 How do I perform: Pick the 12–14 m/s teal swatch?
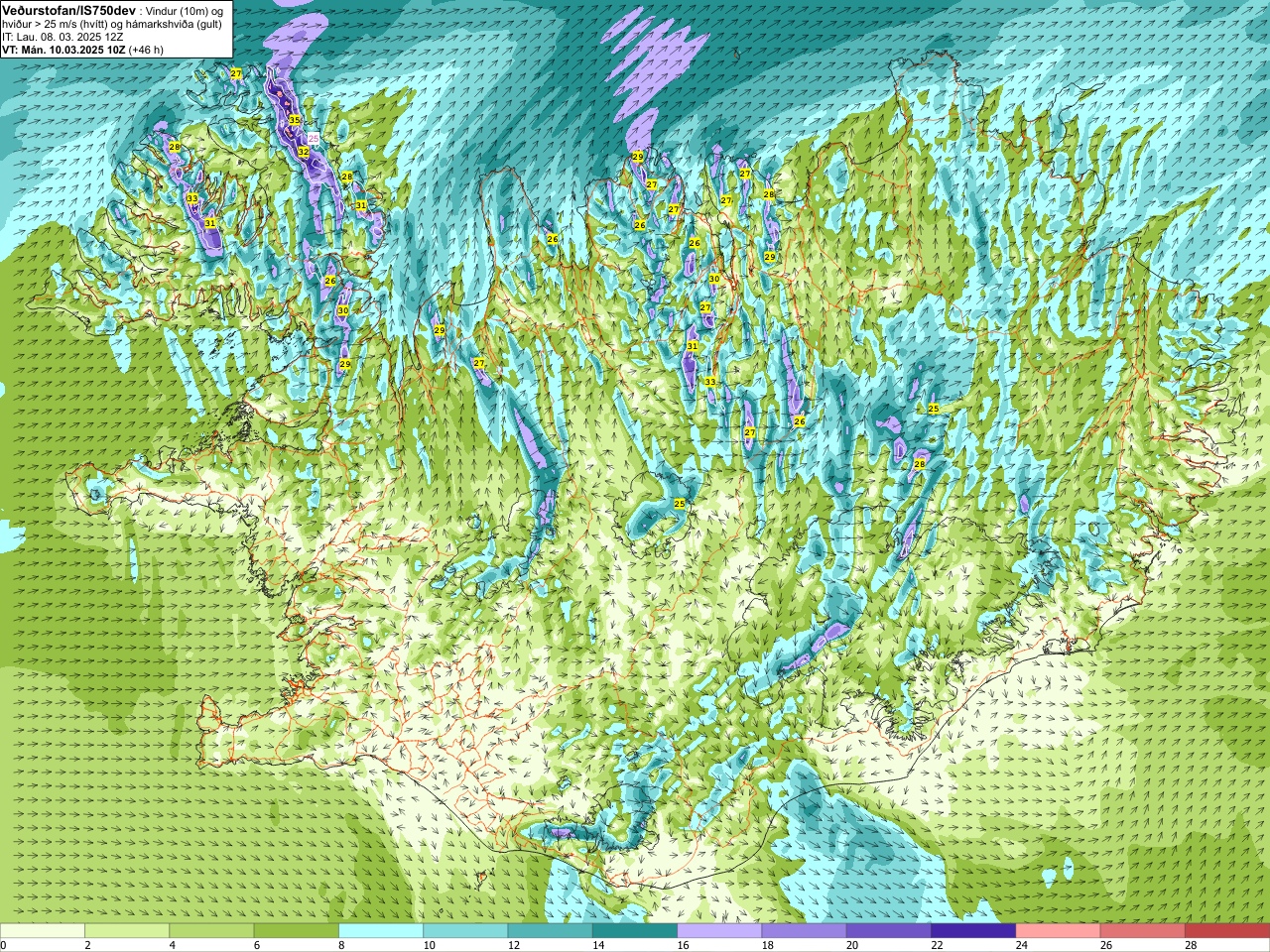551,931
